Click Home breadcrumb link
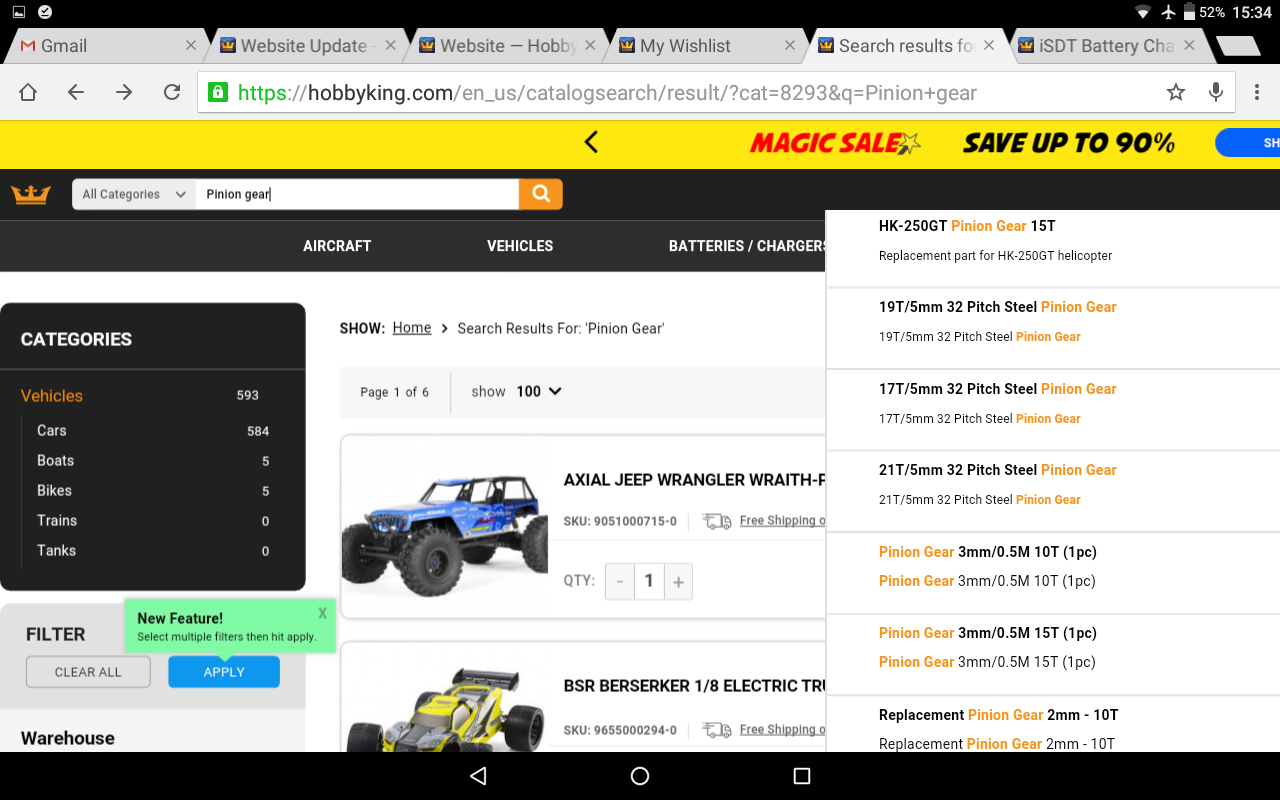Image resolution: width=1280 pixels, height=800 pixels. pos(412,328)
